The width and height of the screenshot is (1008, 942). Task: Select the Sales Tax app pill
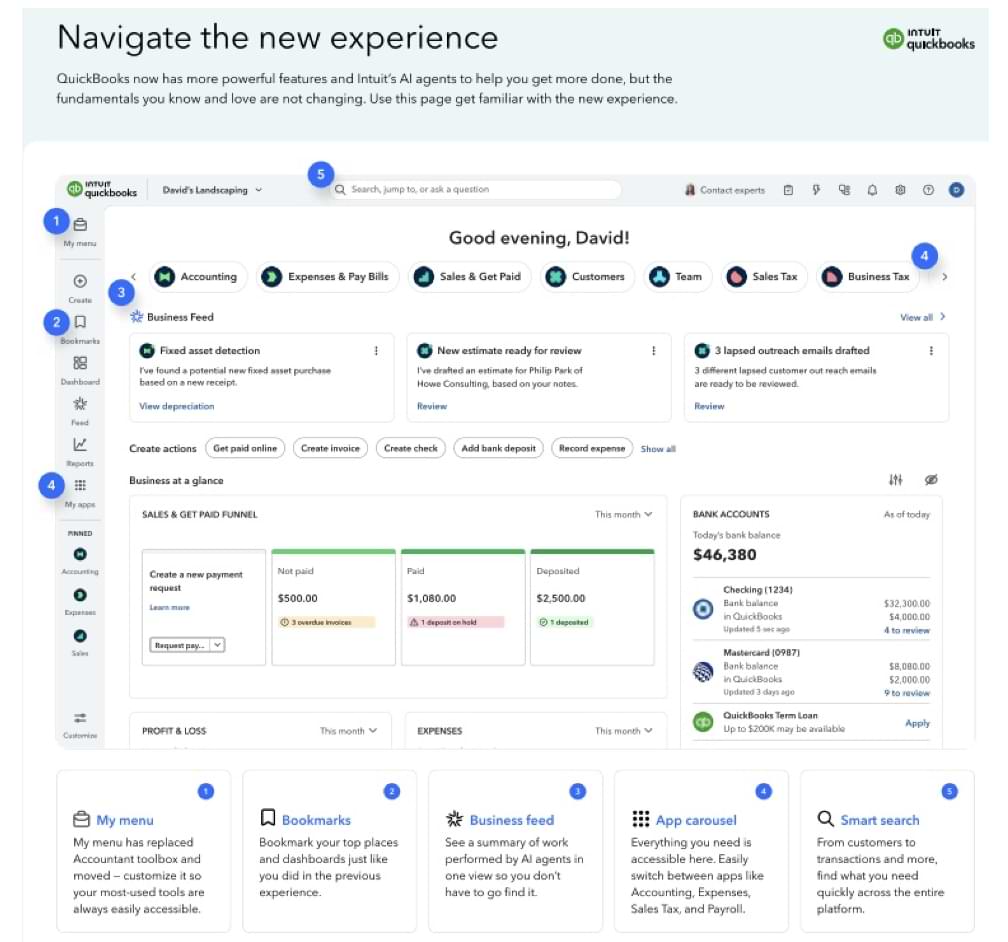point(765,277)
